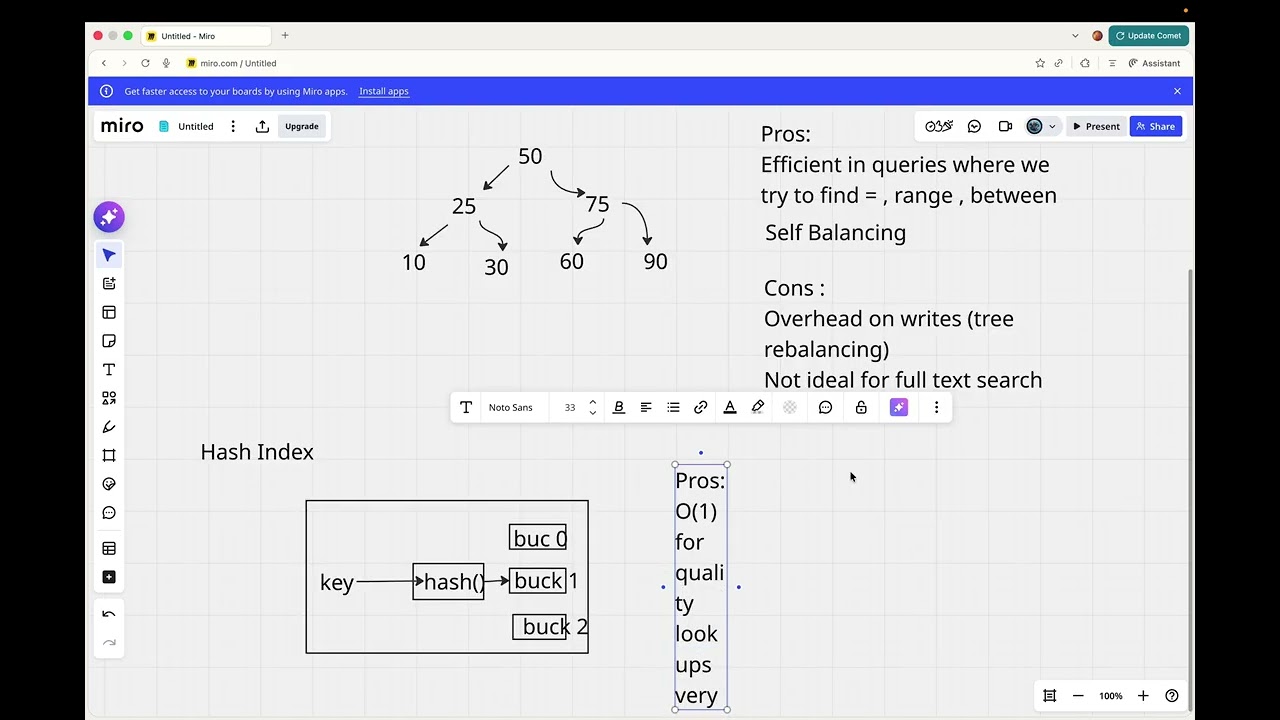Screen dimensions: 1280x720
Task: Zoom out the board
Action: [x=1078, y=696]
